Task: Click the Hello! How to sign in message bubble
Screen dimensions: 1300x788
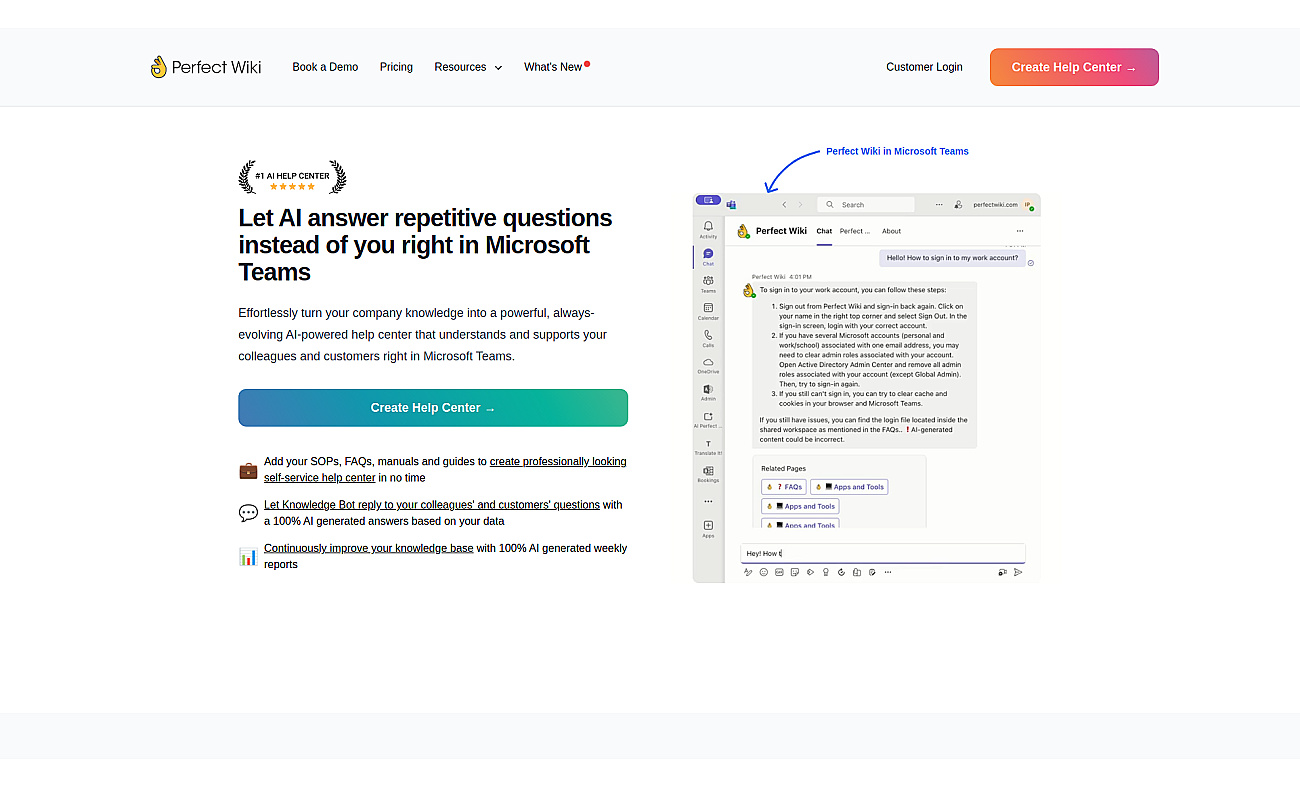Action: click(x=951, y=258)
